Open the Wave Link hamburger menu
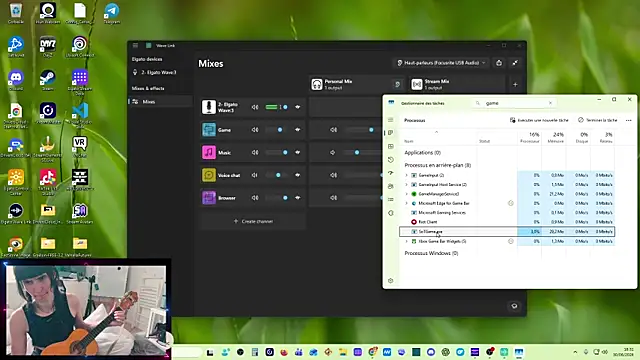 coord(136,45)
